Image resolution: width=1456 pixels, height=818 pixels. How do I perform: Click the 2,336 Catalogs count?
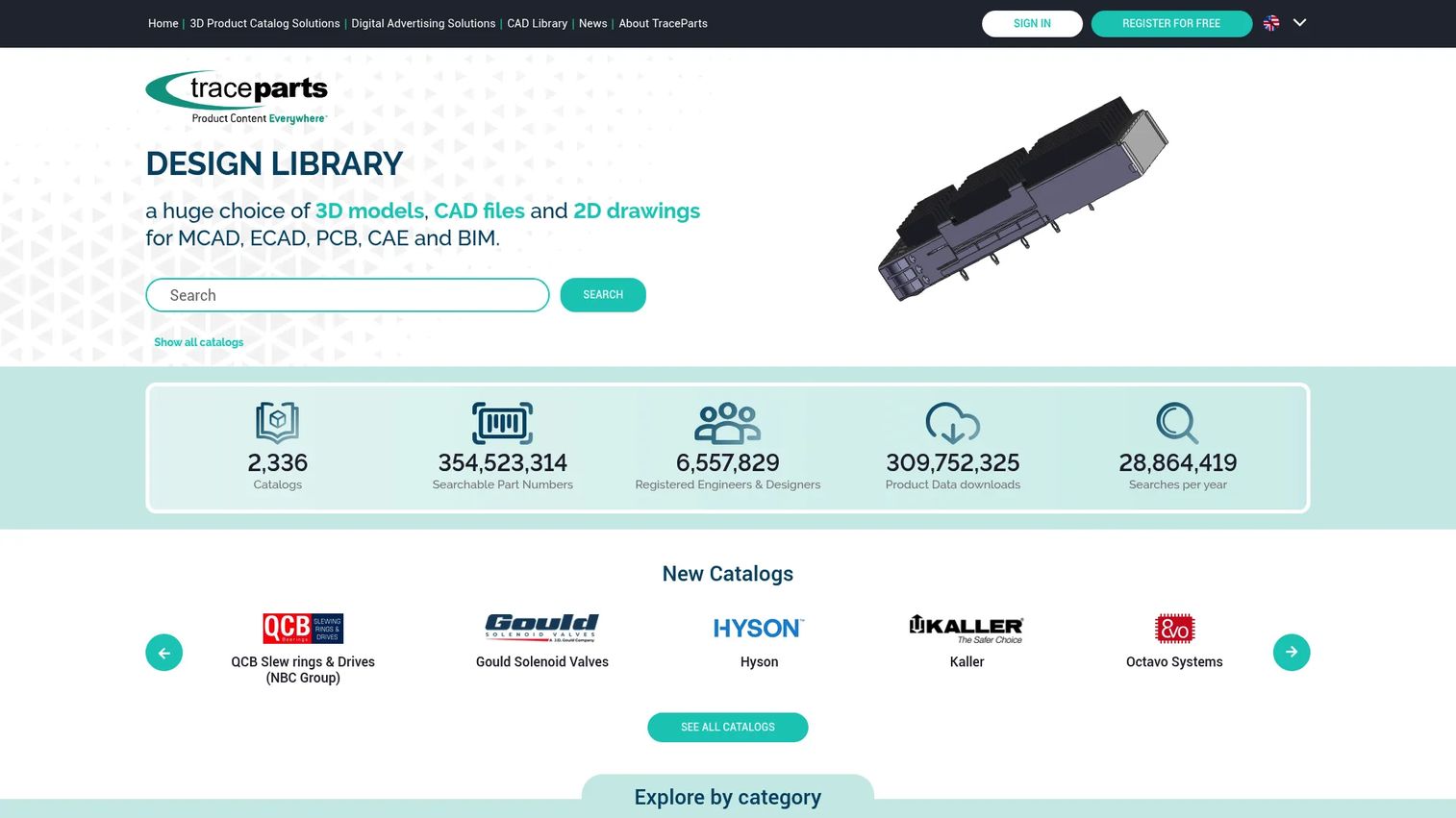278,463
